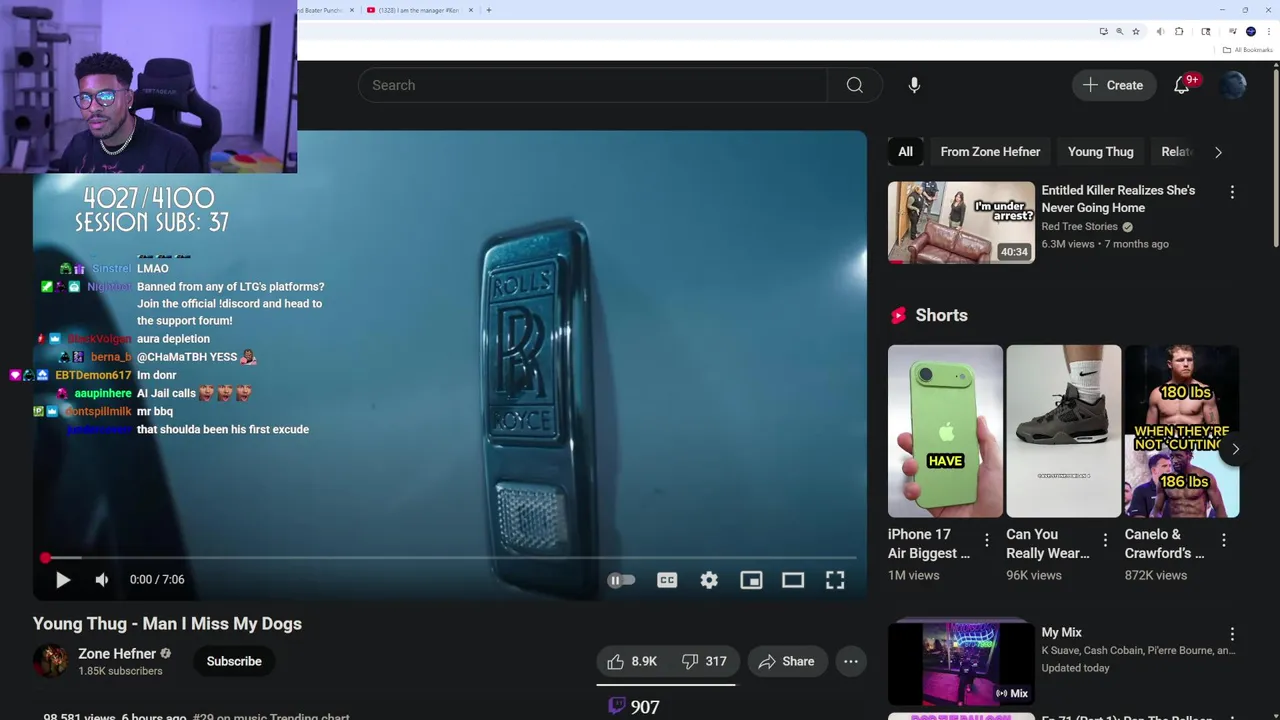Turn on closed captions
The width and height of the screenshot is (1280, 720).
pyautogui.click(x=667, y=580)
